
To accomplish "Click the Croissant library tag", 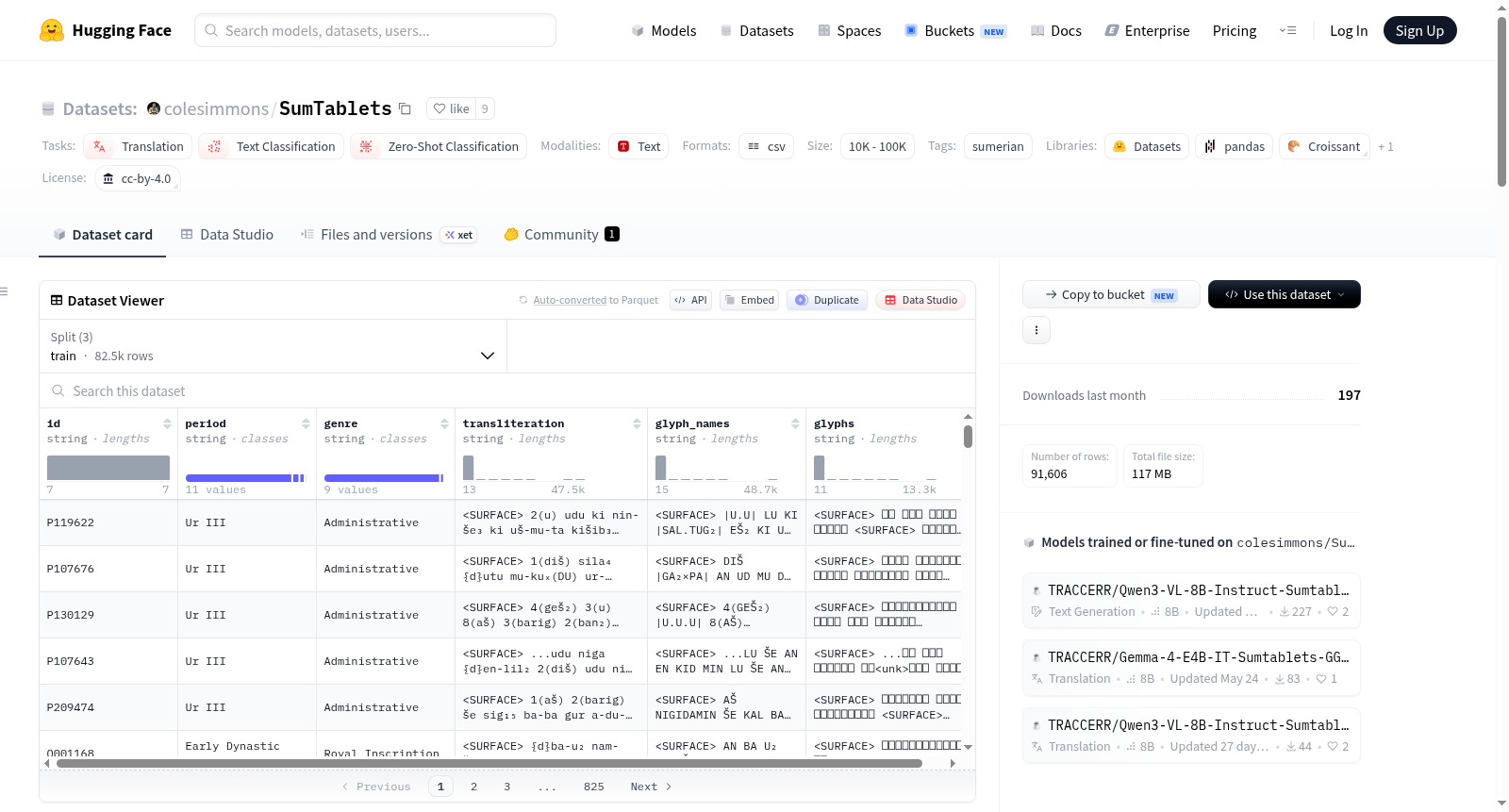I will (1324, 146).
